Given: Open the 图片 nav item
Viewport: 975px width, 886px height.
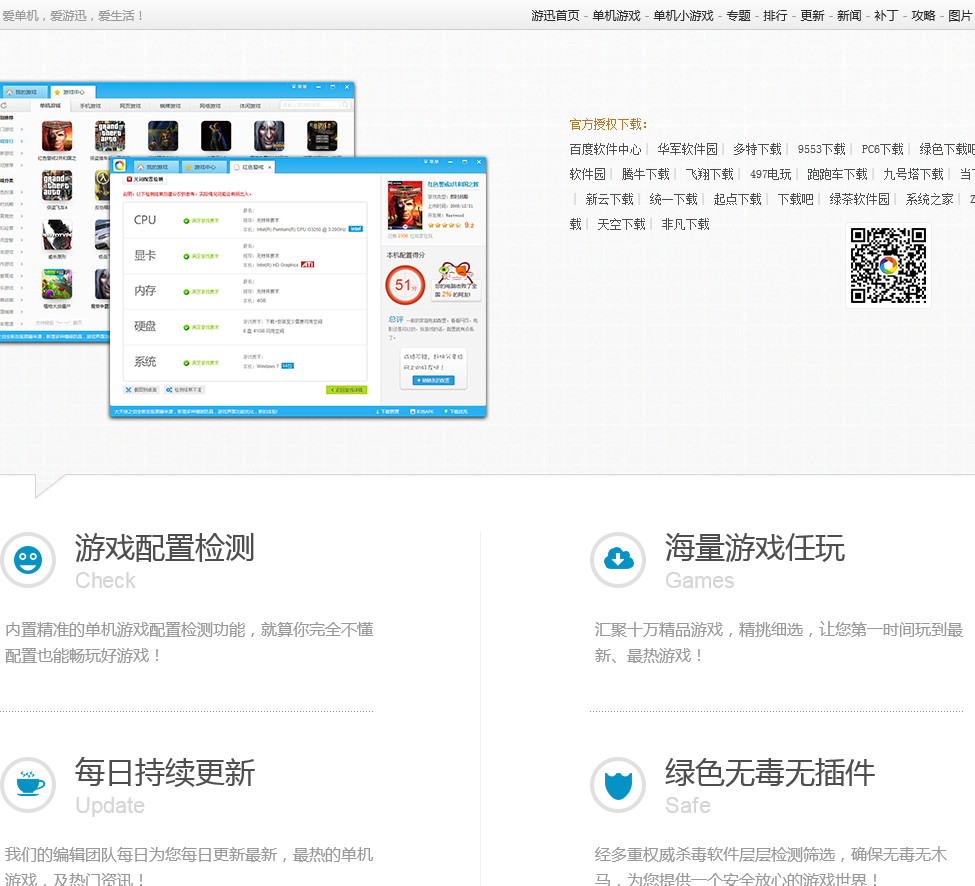Looking at the screenshot, I should click(960, 16).
